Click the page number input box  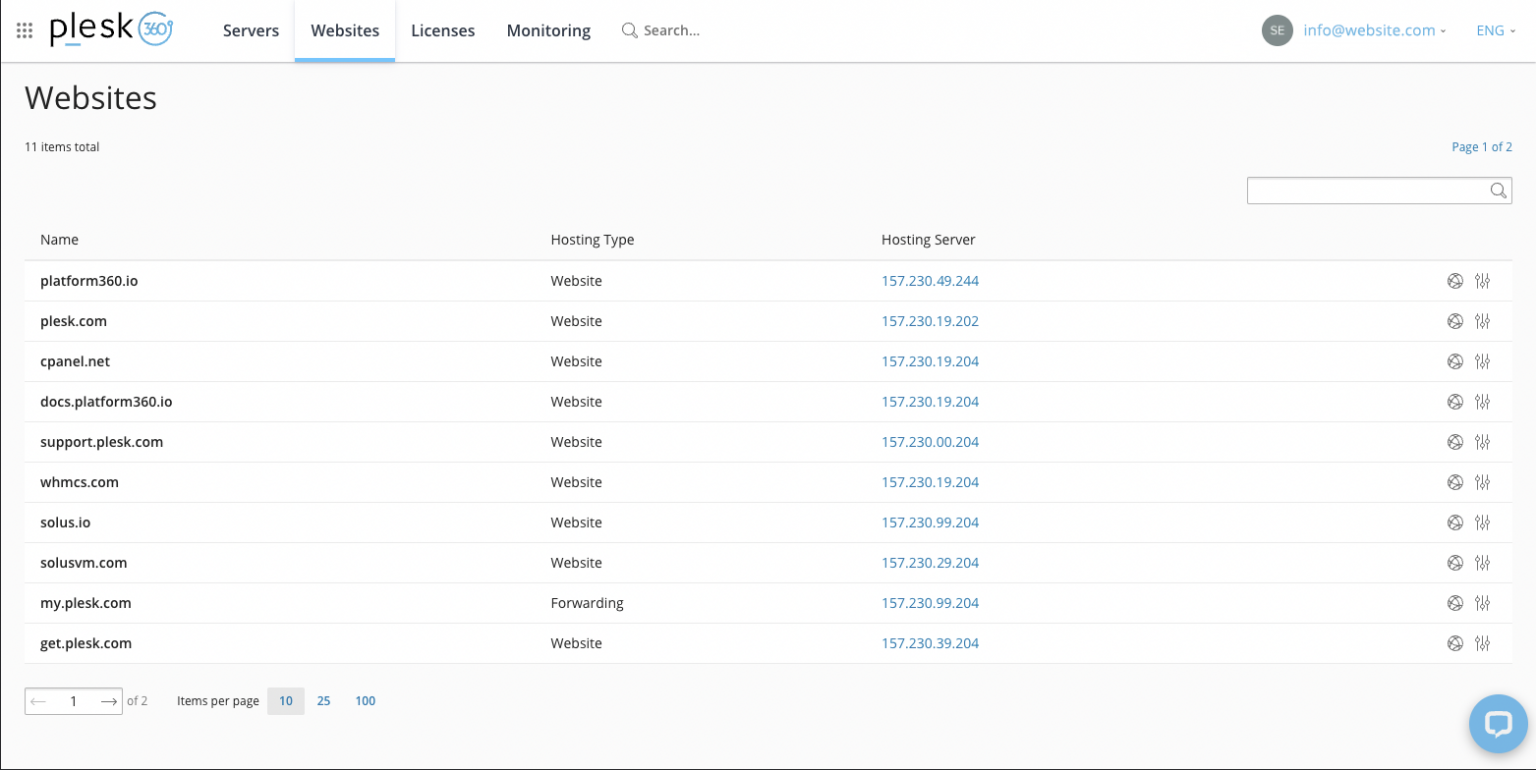[x=73, y=701]
